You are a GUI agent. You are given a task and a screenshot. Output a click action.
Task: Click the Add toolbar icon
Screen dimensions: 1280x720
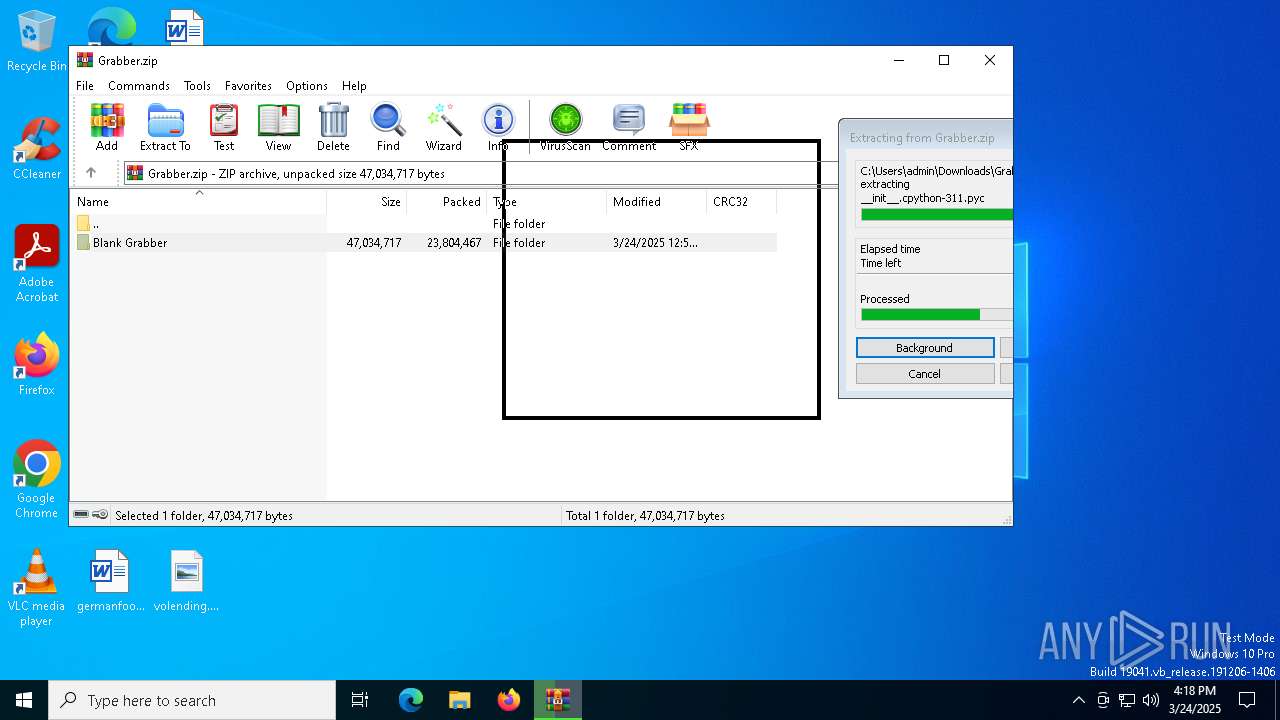(x=107, y=127)
